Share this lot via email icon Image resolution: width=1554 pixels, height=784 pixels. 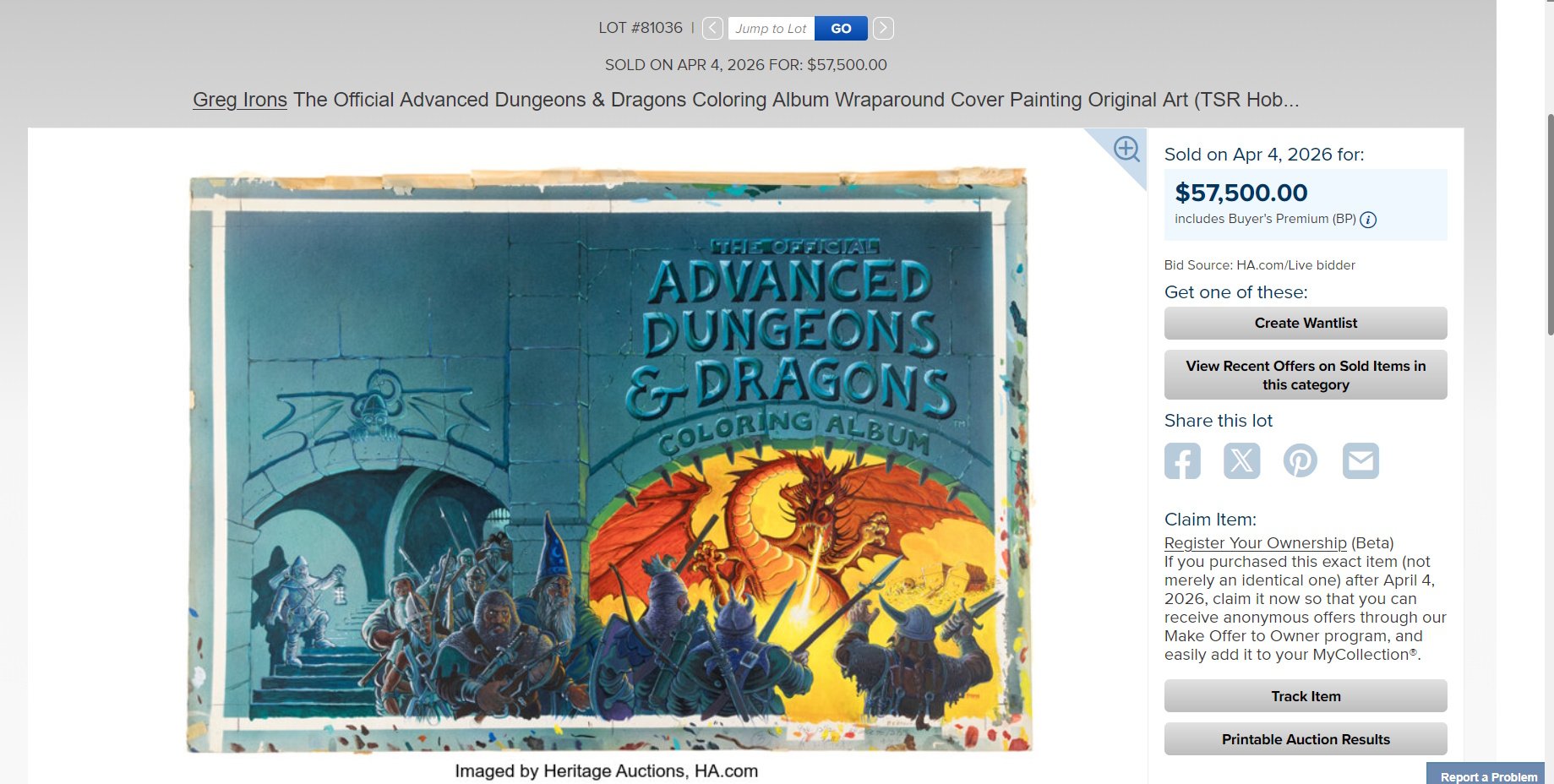1360,461
